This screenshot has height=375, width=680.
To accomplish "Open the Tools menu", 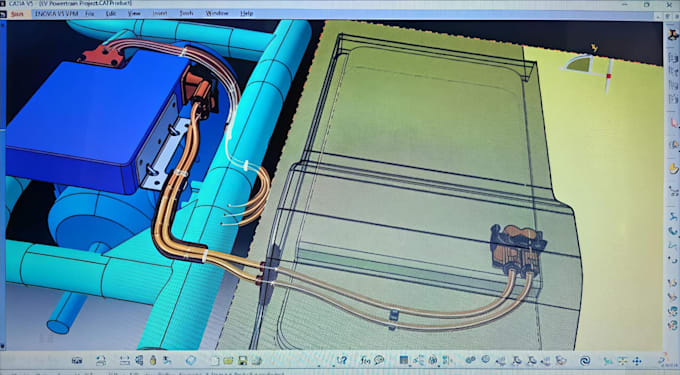I will 186,14.
